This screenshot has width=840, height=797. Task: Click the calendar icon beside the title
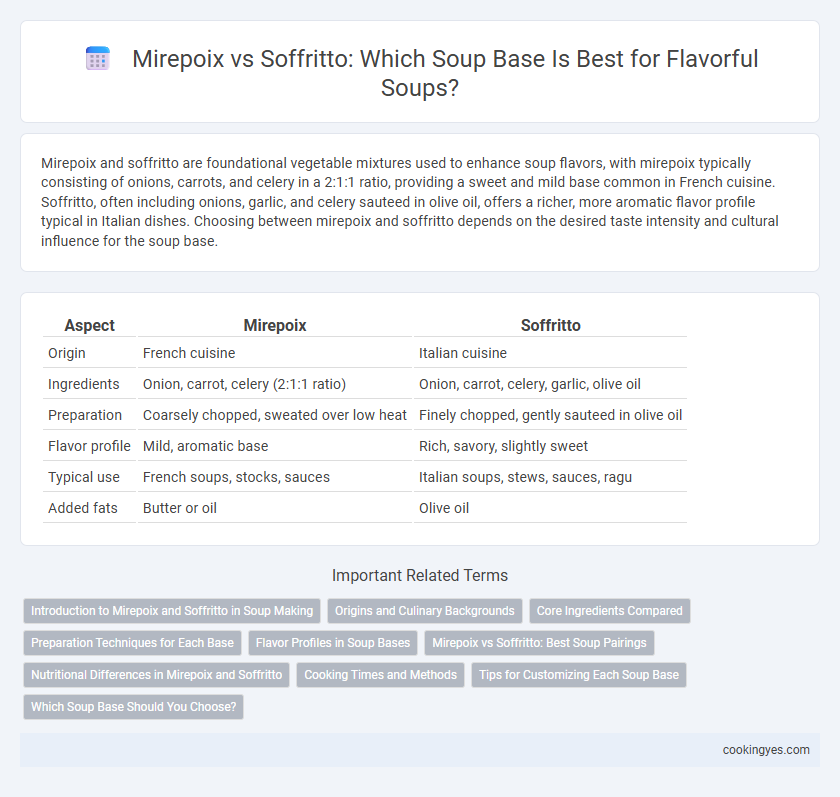click(x=98, y=58)
